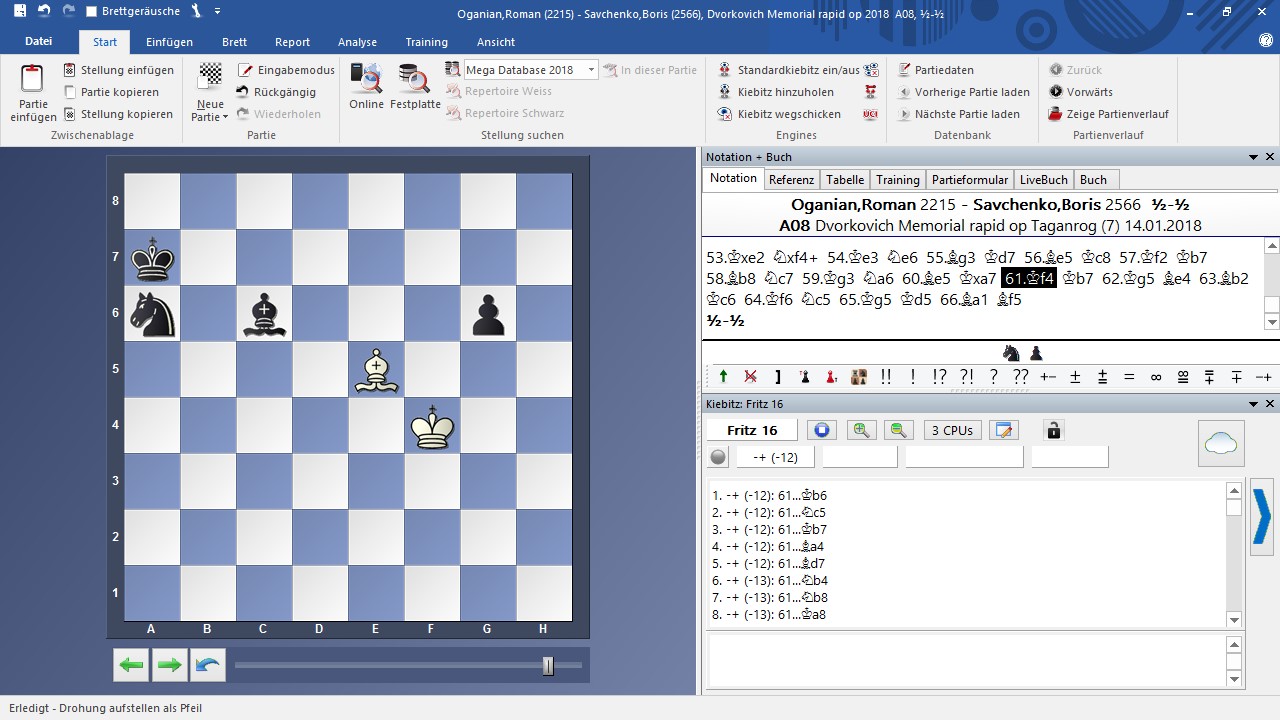1280x720 pixels.
Task: Open the LiveBuch tab
Action: click(x=1043, y=180)
